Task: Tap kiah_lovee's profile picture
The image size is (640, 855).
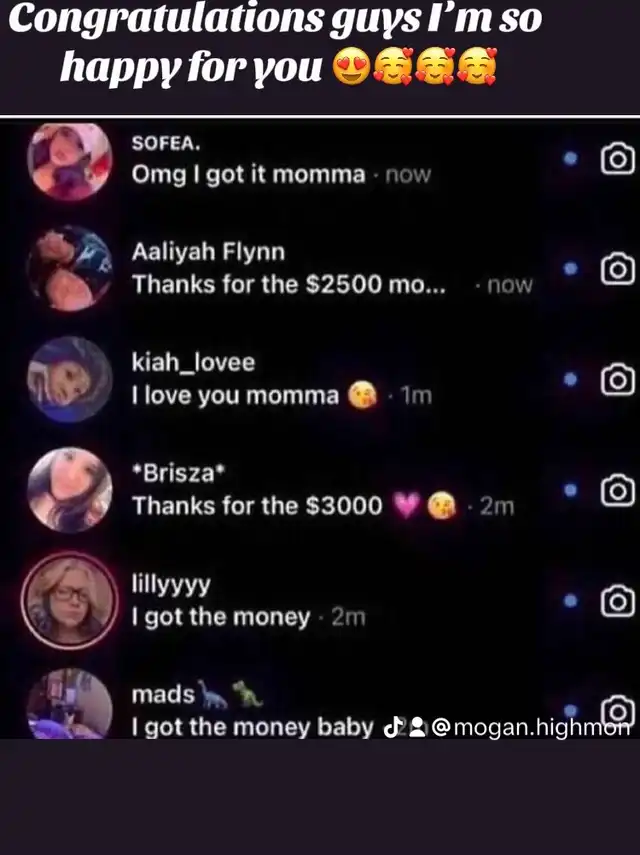Action: tap(70, 380)
